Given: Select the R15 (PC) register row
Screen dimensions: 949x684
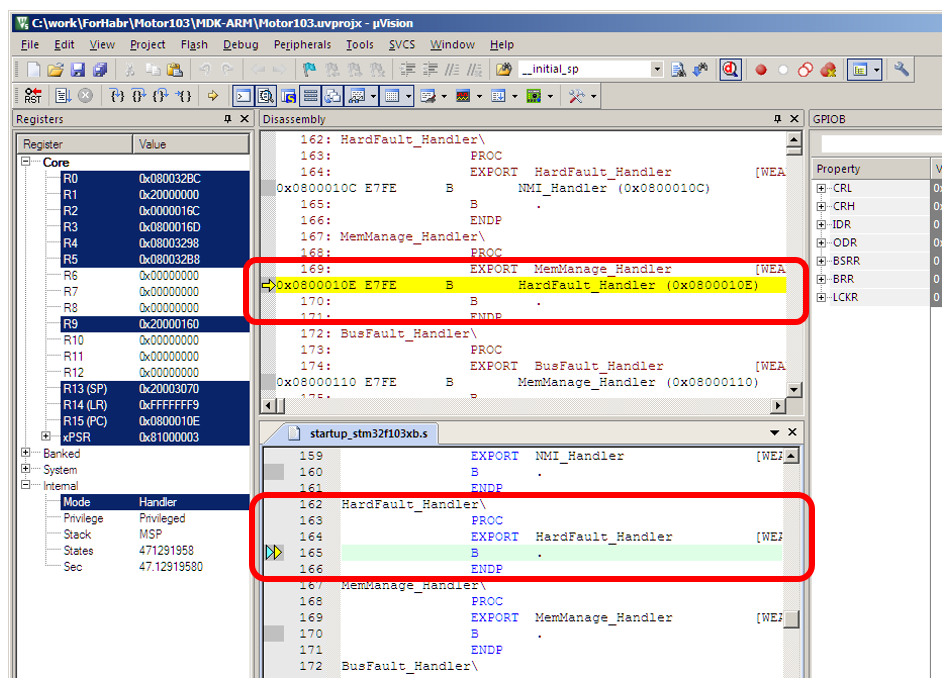Looking at the screenshot, I should [155, 421].
